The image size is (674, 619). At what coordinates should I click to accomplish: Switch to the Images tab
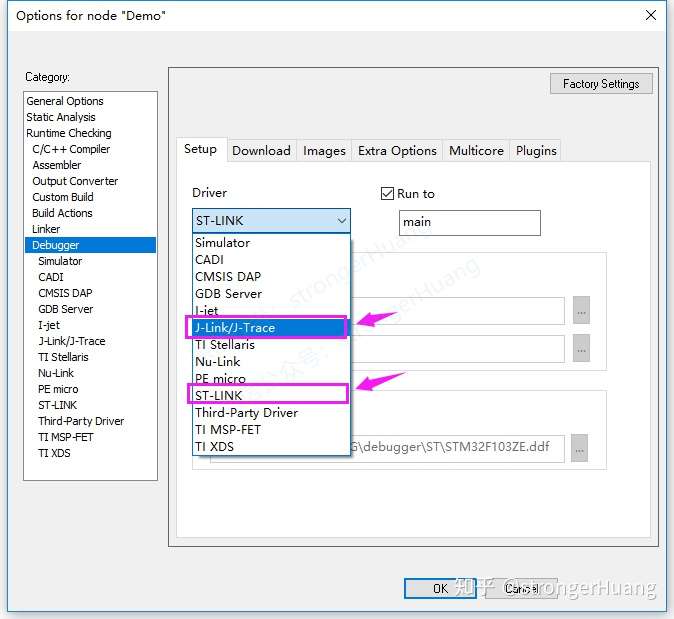click(x=324, y=151)
